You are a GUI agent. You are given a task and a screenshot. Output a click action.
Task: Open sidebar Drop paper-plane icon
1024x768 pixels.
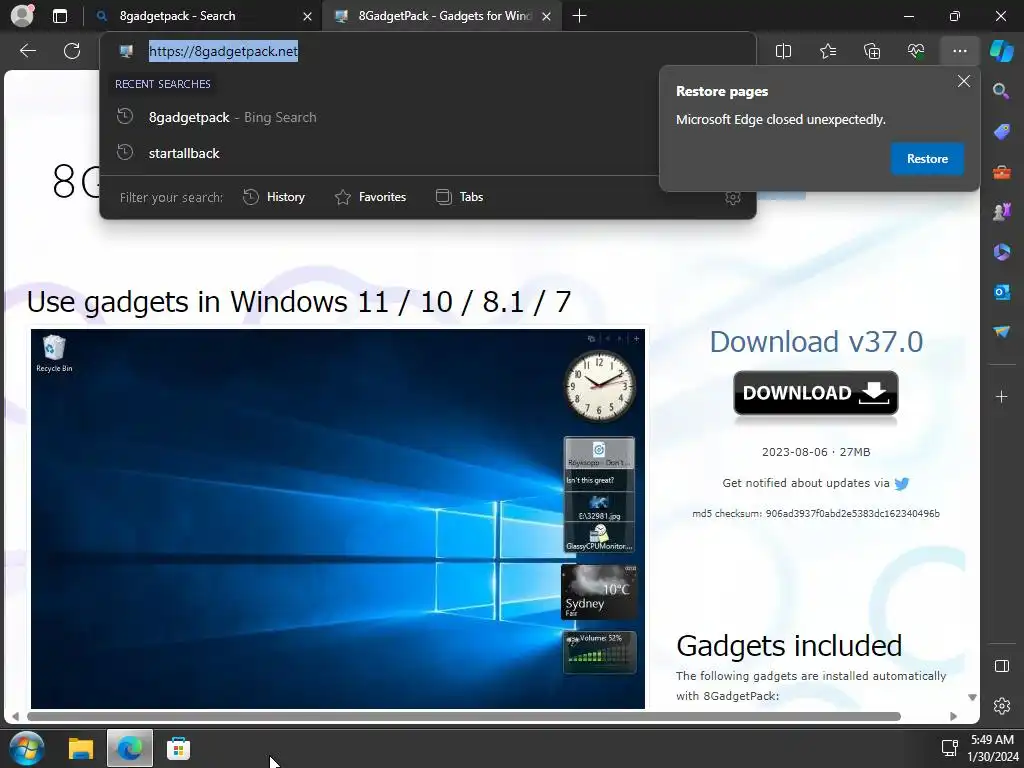pos(1001,332)
